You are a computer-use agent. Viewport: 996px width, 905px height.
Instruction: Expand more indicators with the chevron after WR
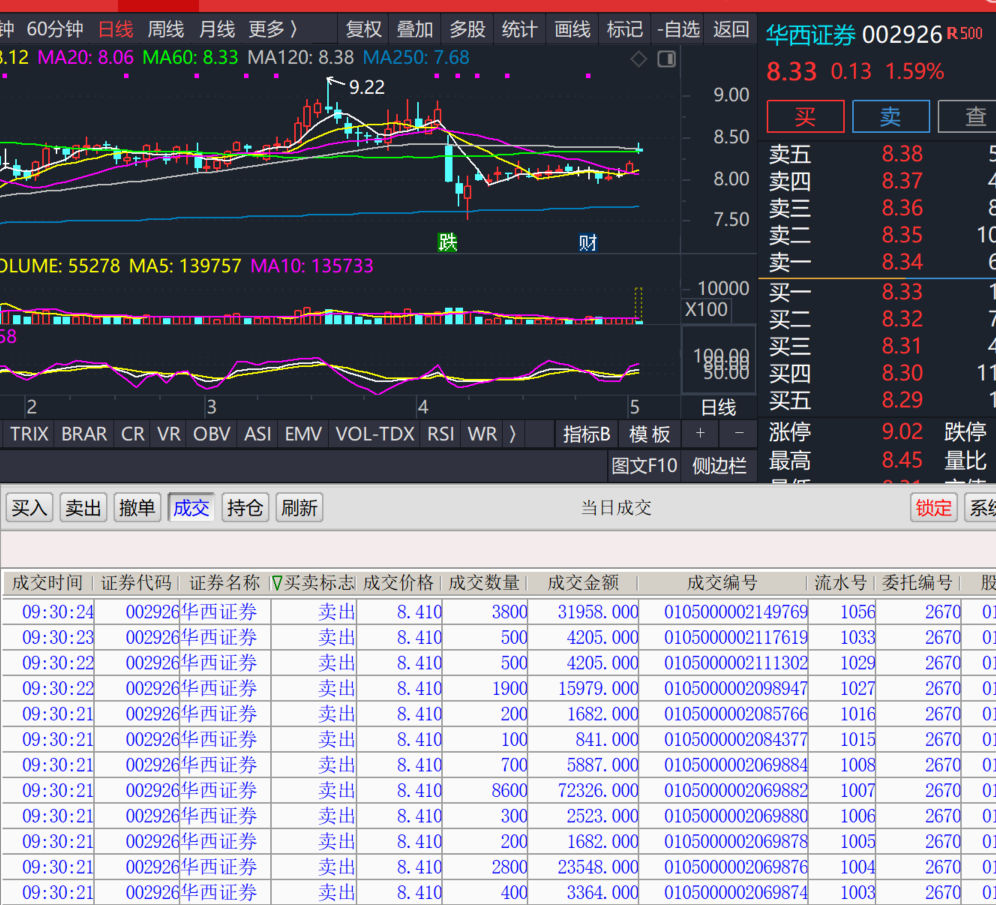pyautogui.click(x=513, y=434)
